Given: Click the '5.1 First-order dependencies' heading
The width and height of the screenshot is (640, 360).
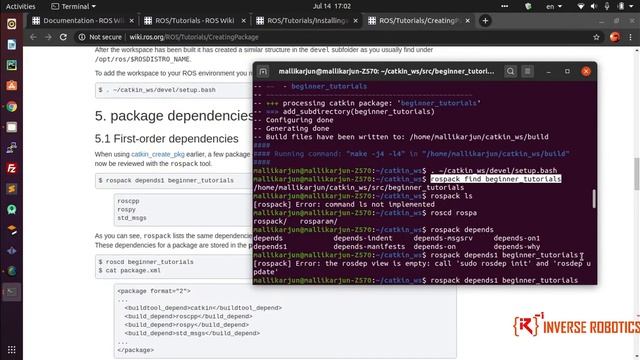Looking at the screenshot, I should (x=167, y=138).
